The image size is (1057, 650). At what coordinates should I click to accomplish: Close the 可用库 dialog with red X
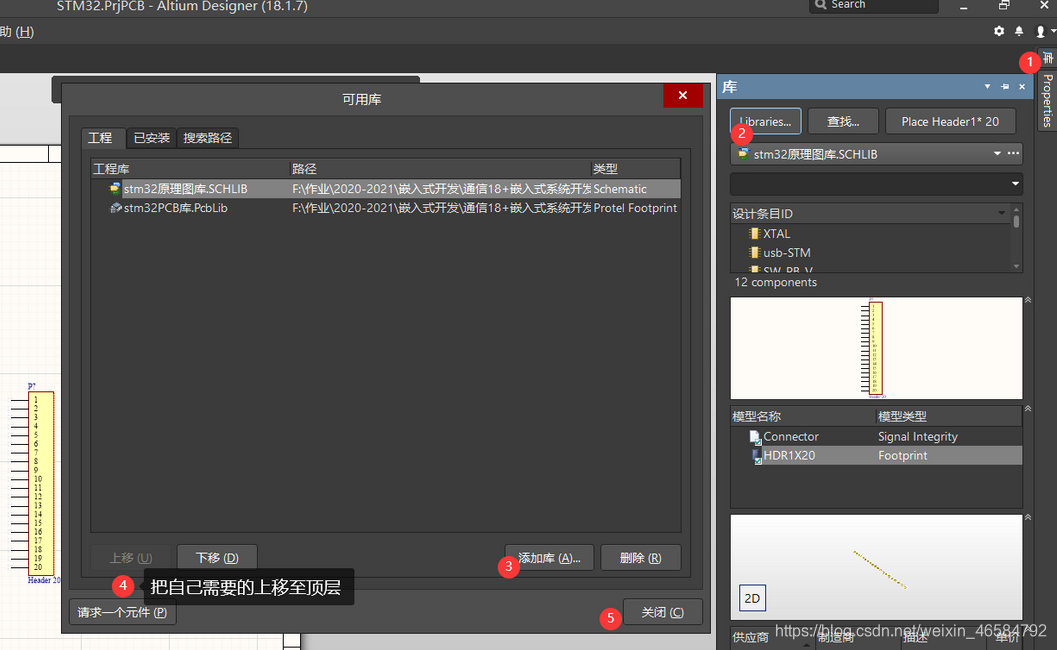point(683,95)
